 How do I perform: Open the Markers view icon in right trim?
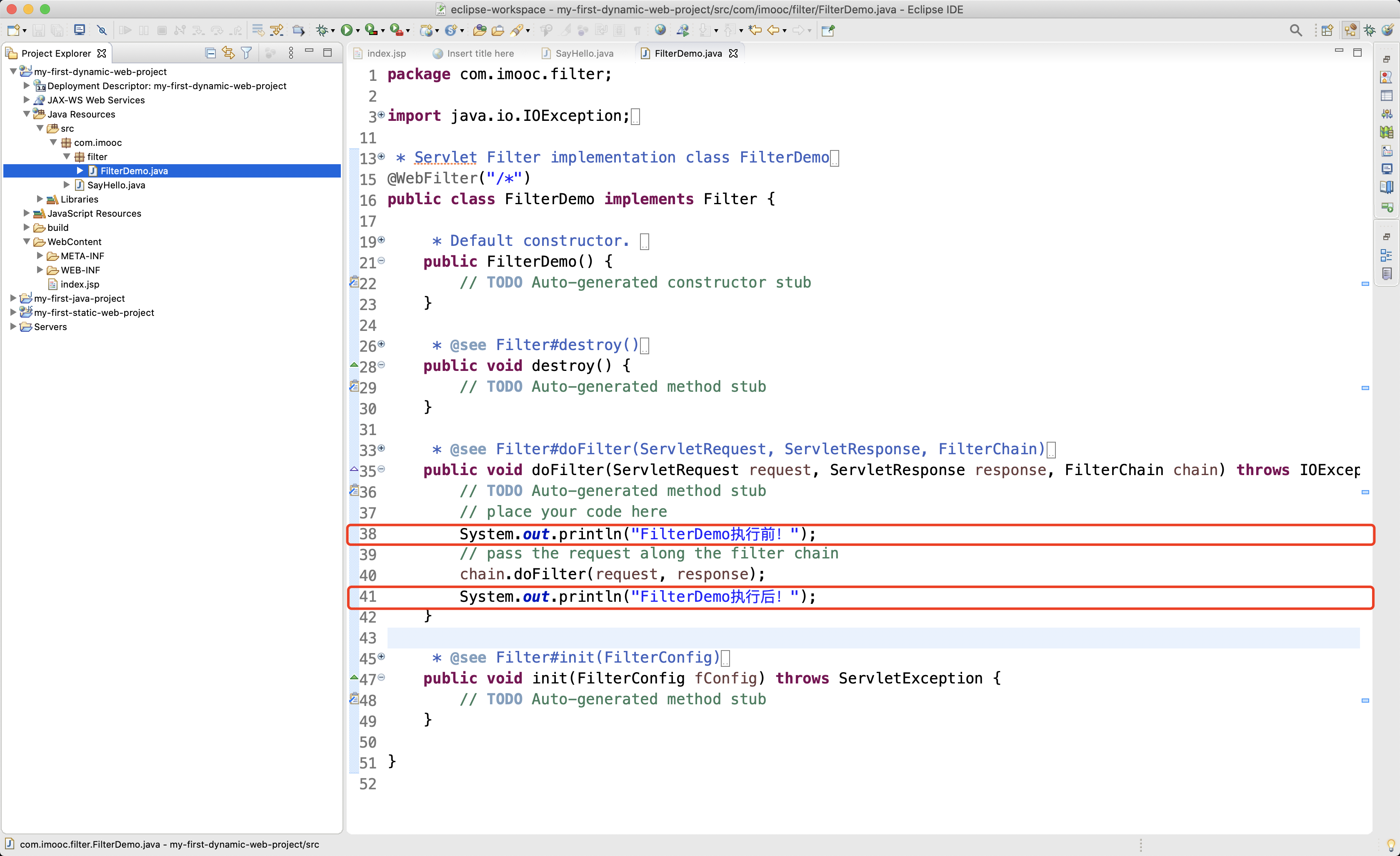pos(1386,77)
